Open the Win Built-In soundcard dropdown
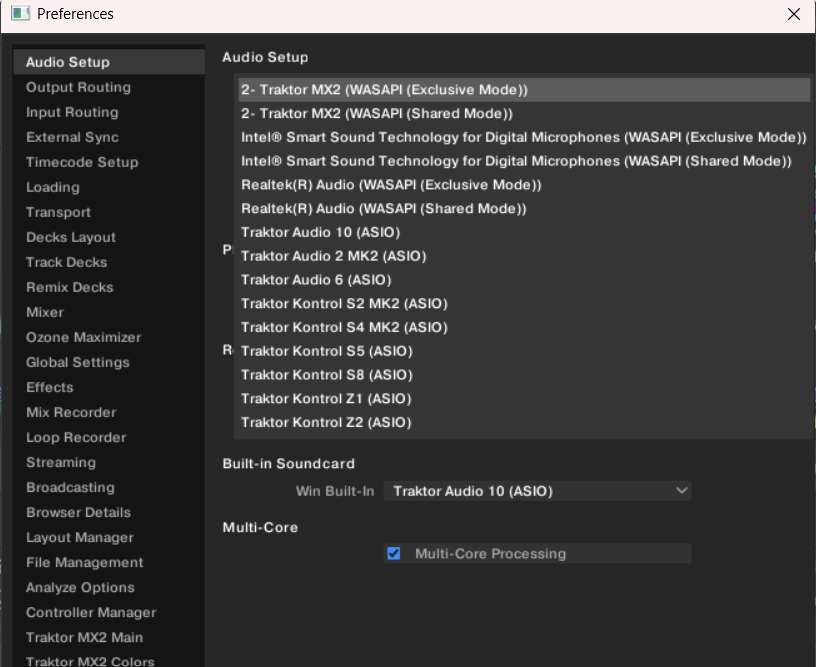 click(x=537, y=491)
